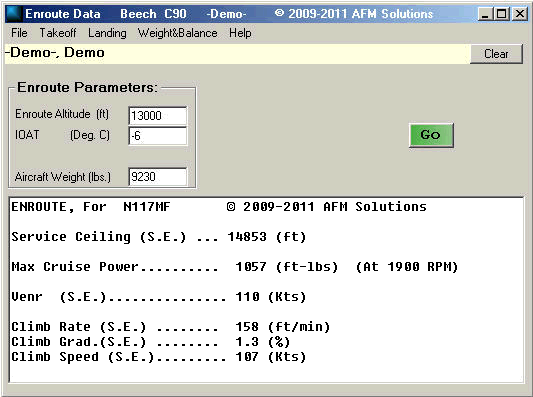
Task: Open the Help menu
Action: click(240, 33)
